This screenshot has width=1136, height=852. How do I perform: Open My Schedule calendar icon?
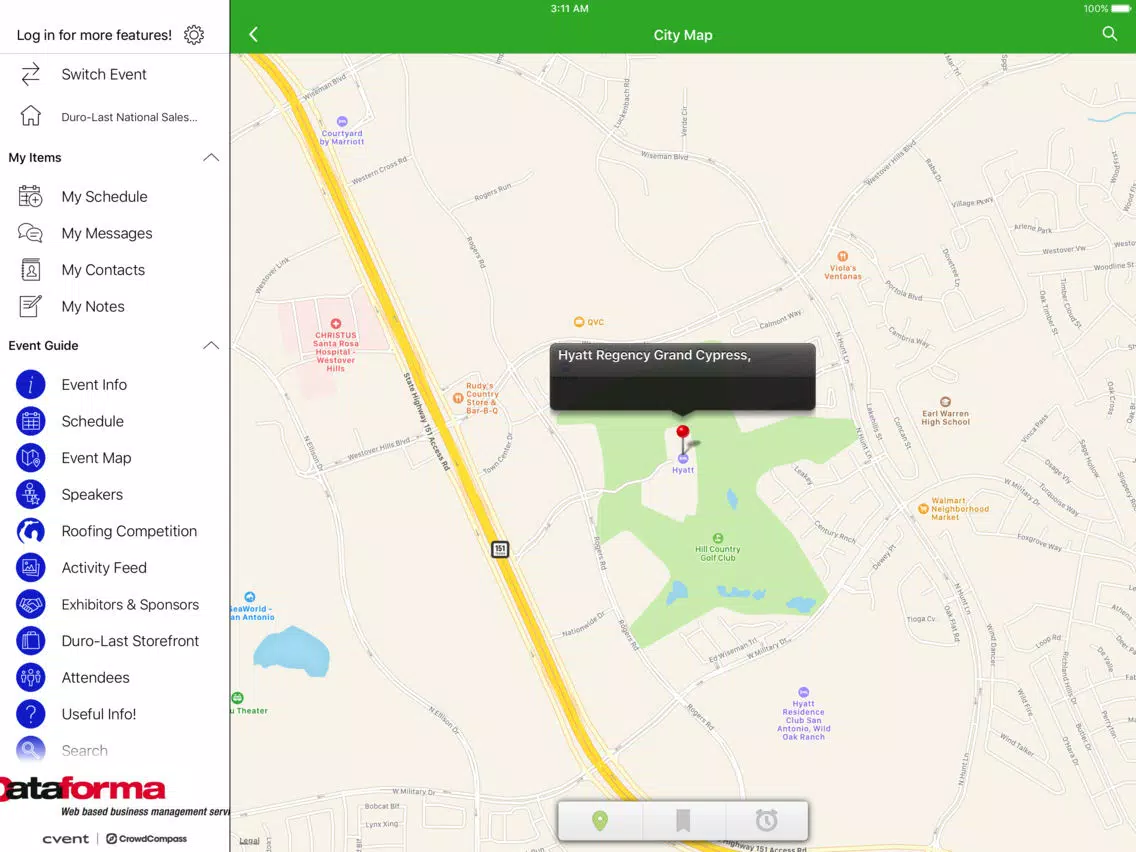click(30, 196)
